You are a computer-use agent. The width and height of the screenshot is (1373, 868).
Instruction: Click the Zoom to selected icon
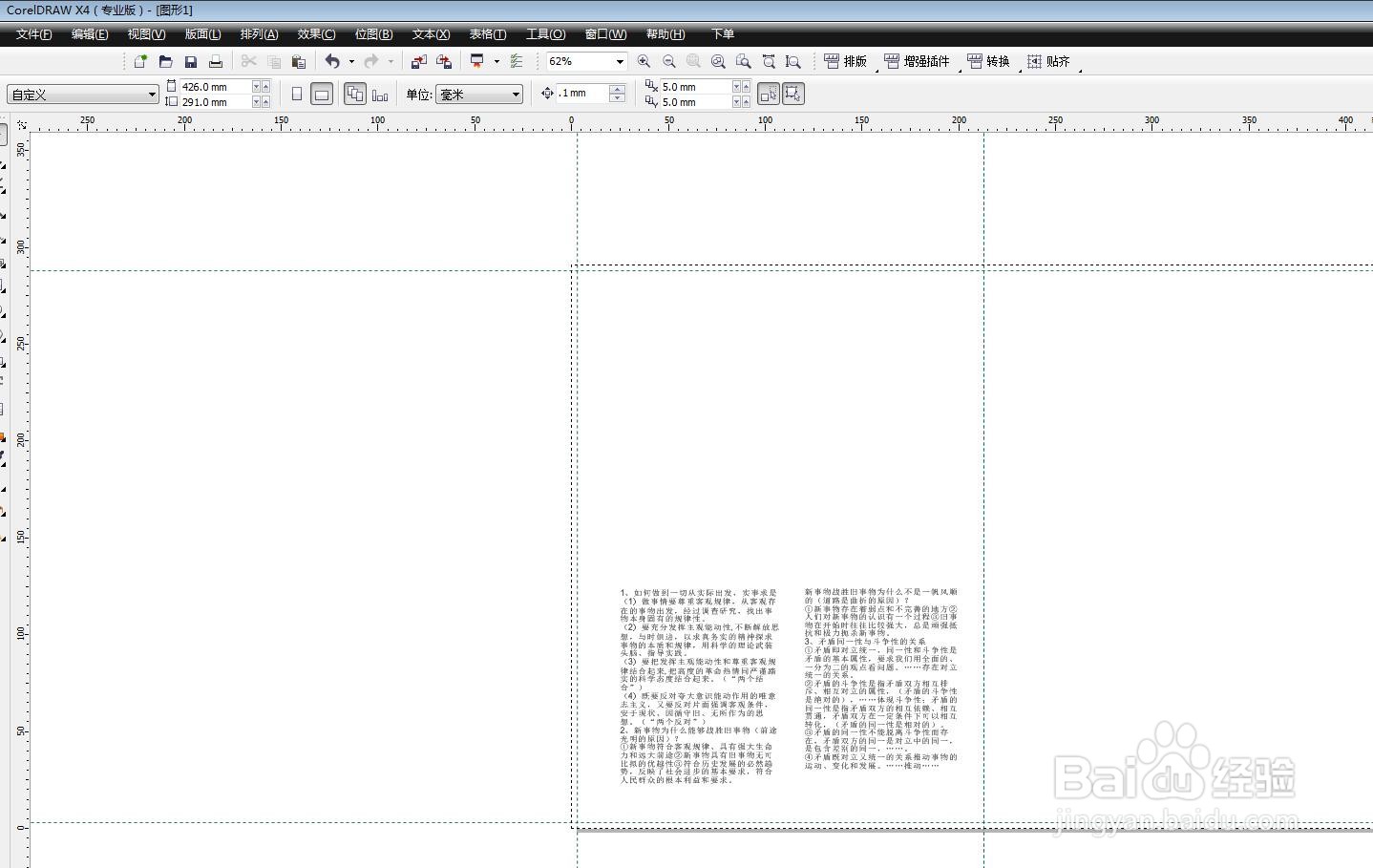(694, 61)
